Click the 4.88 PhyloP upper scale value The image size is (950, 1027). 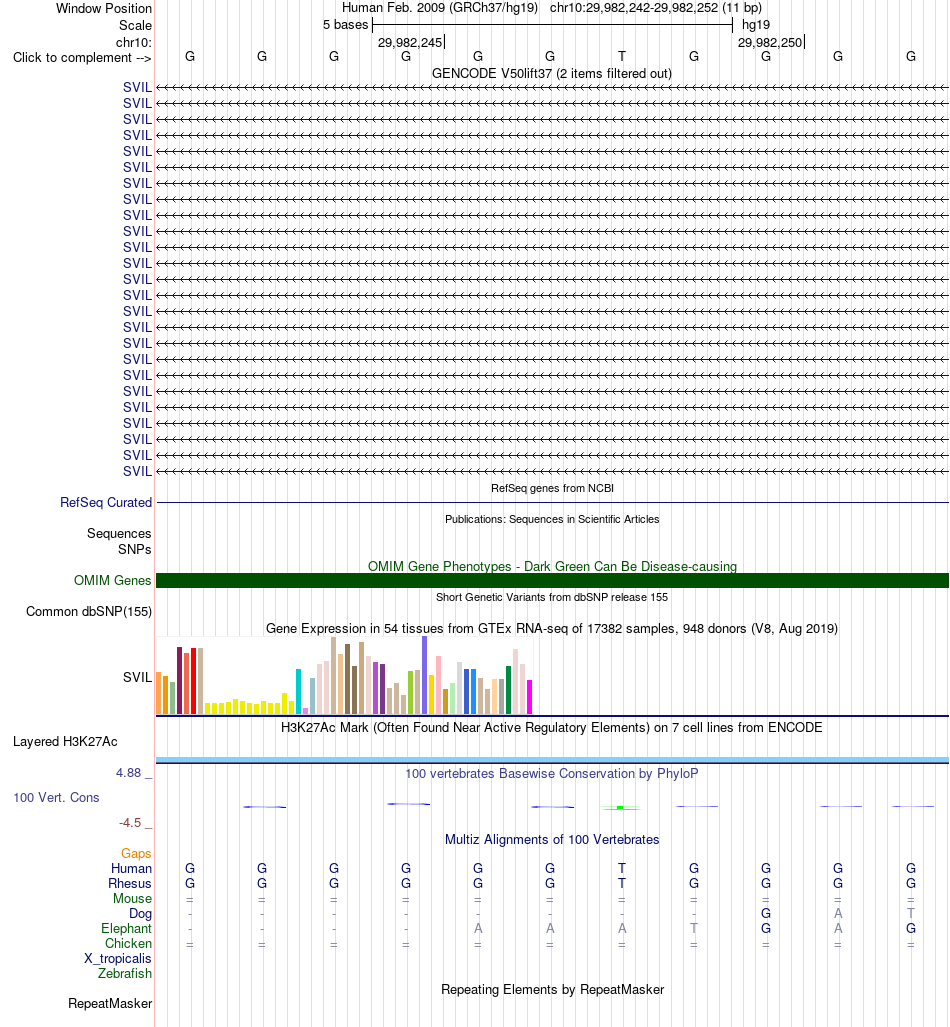(128, 773)
